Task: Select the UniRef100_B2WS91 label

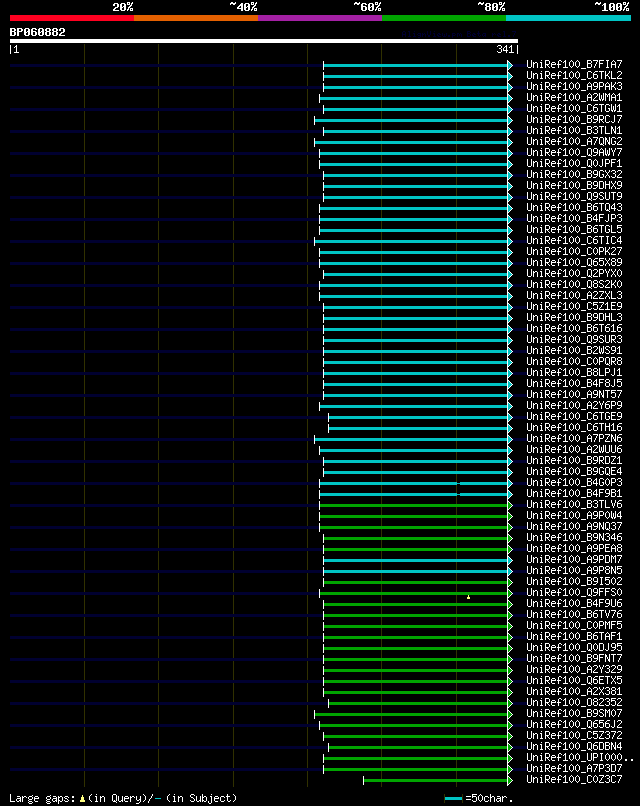Action: [x=574, y=350]
